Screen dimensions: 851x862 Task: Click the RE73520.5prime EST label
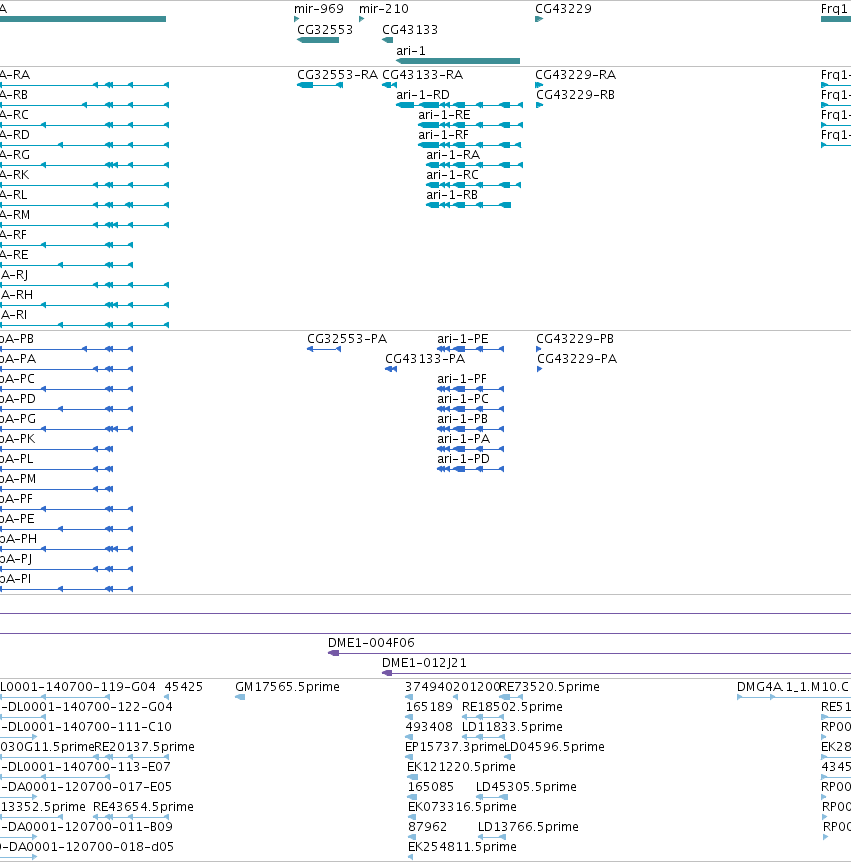[x=549, y=687]
